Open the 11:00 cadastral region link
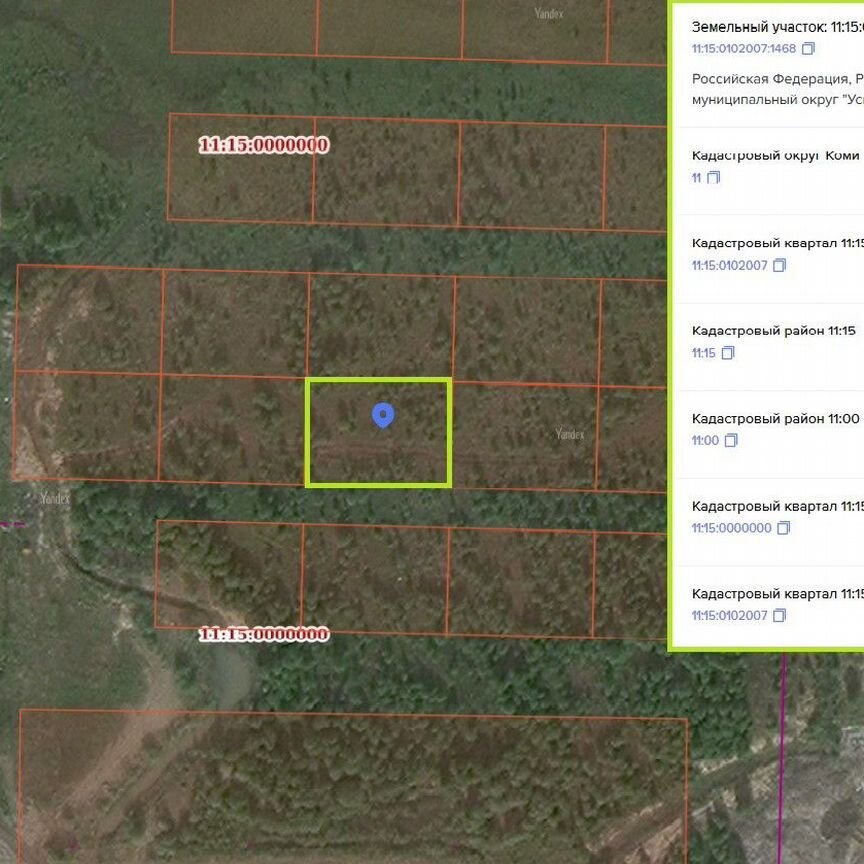 [x=705, y=441]
